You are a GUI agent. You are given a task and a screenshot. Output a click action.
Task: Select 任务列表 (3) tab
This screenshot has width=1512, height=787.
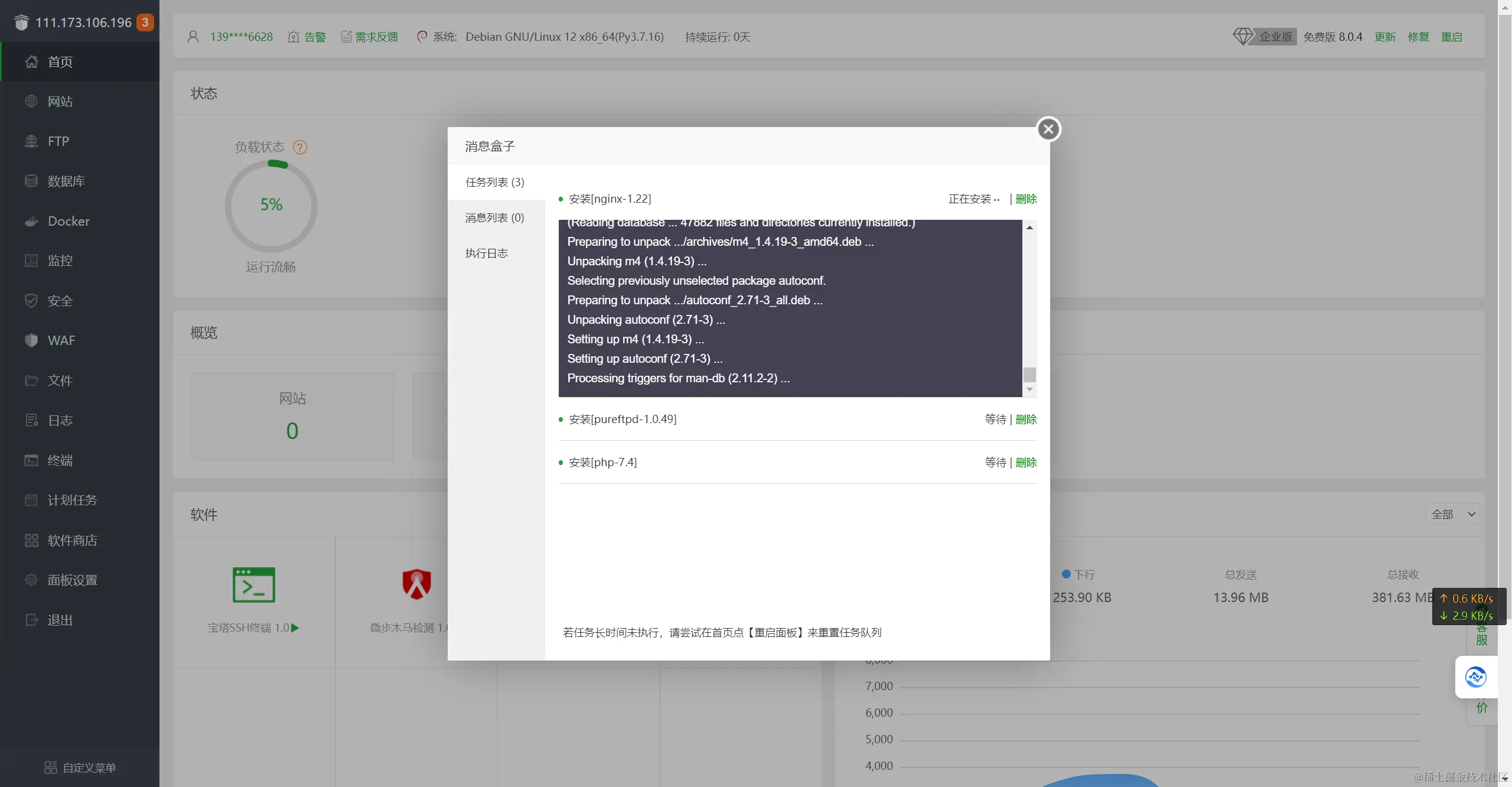[494, 182]
